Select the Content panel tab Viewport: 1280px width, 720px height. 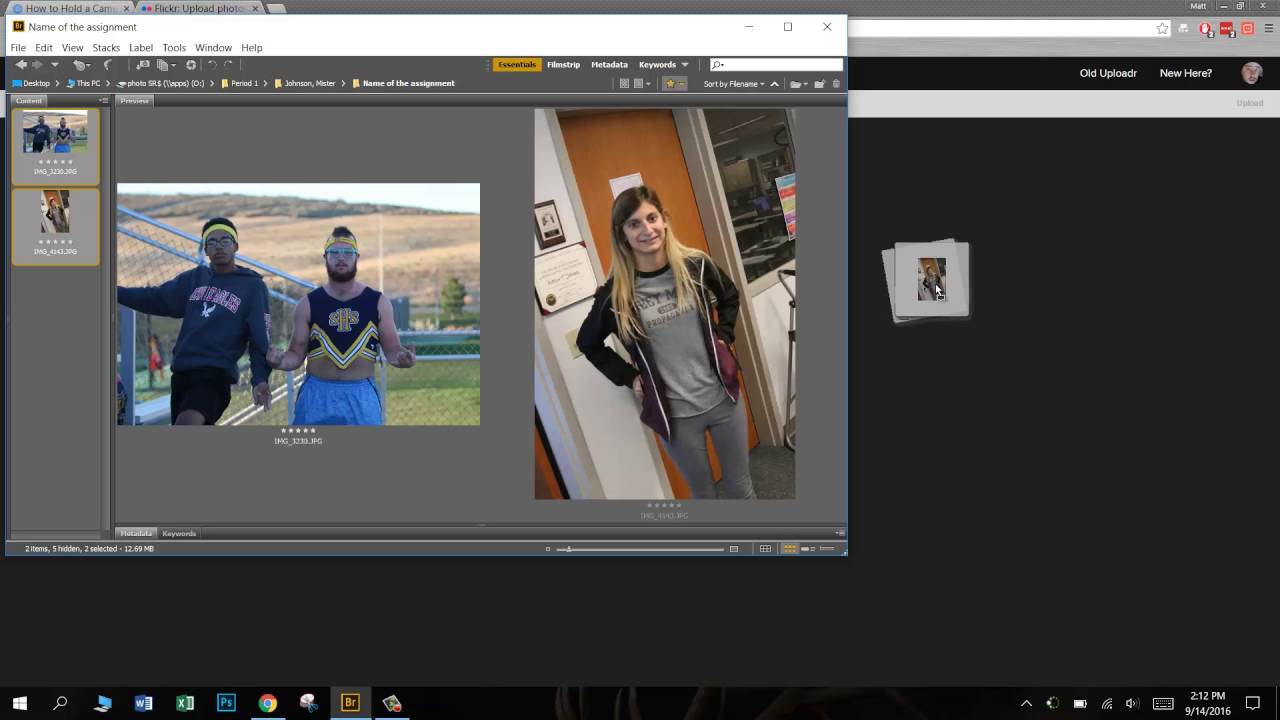point(29,101)
